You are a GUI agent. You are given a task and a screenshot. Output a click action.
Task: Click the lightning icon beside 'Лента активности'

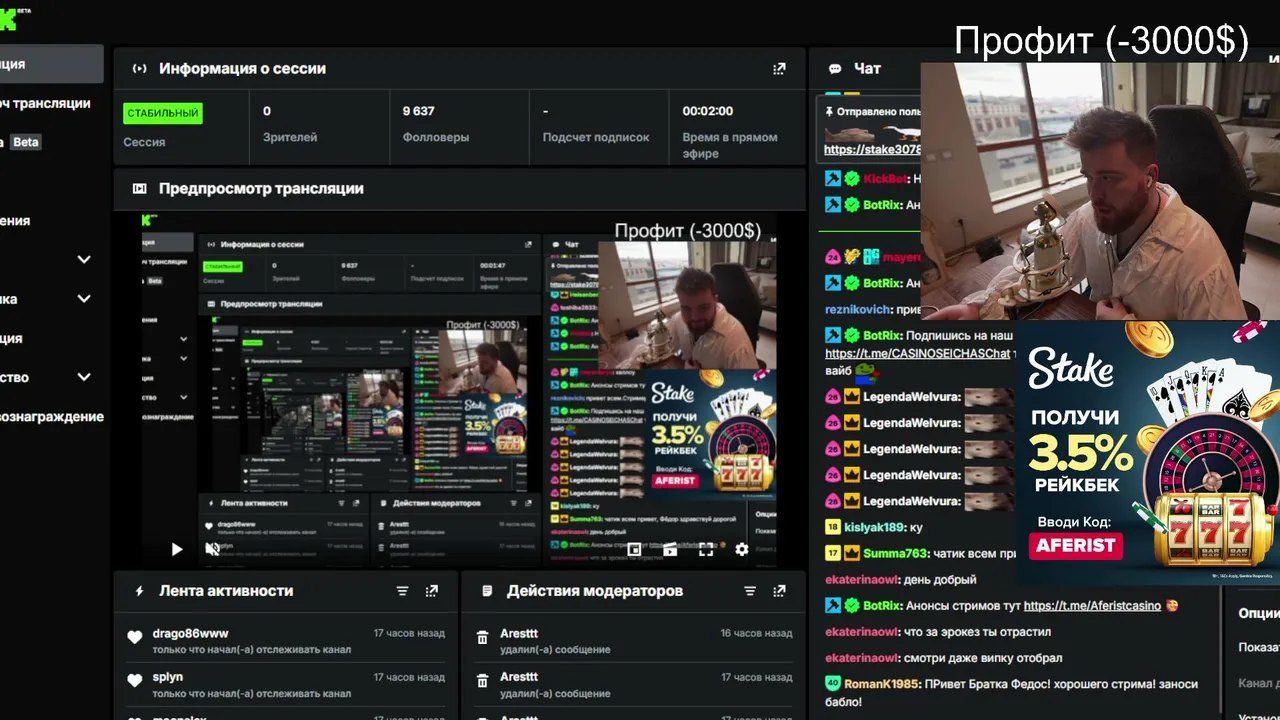(140, 591)
